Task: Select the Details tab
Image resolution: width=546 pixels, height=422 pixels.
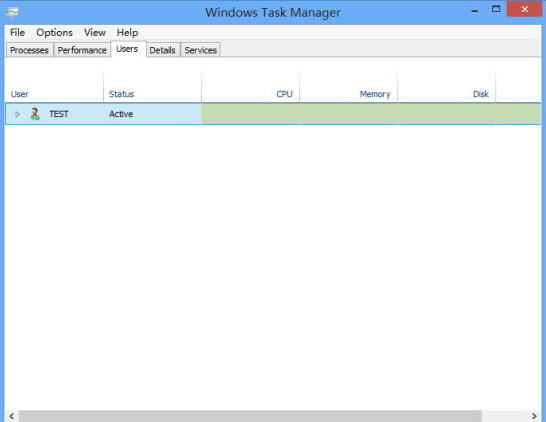Action: click(163, 50)
